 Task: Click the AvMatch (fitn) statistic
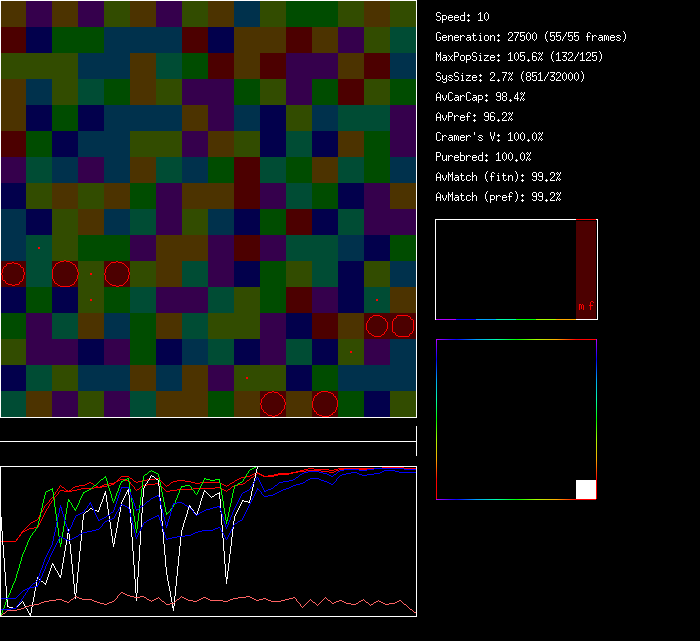point(499,177)
